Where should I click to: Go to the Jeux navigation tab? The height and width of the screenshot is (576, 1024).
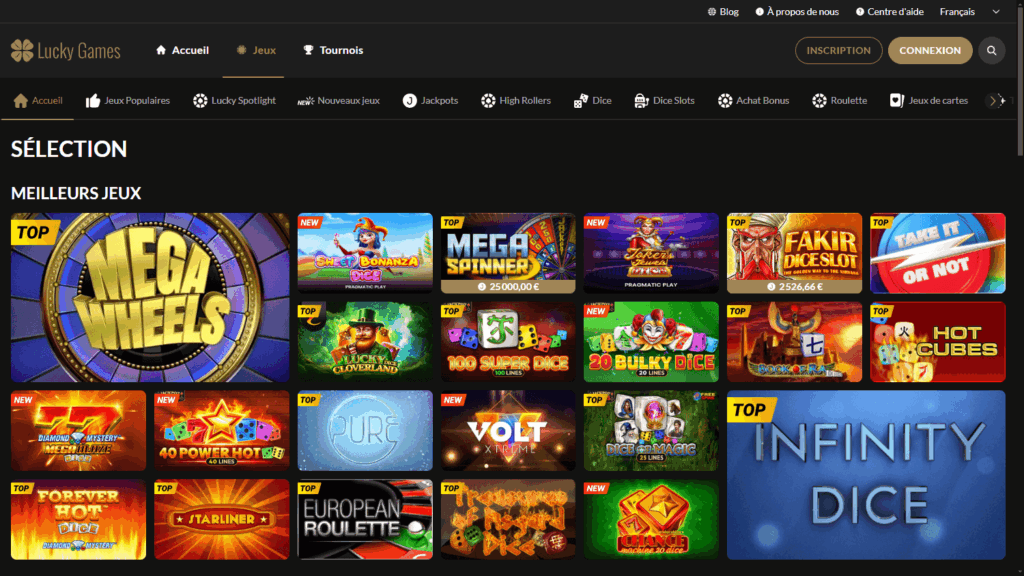(256, 50)
